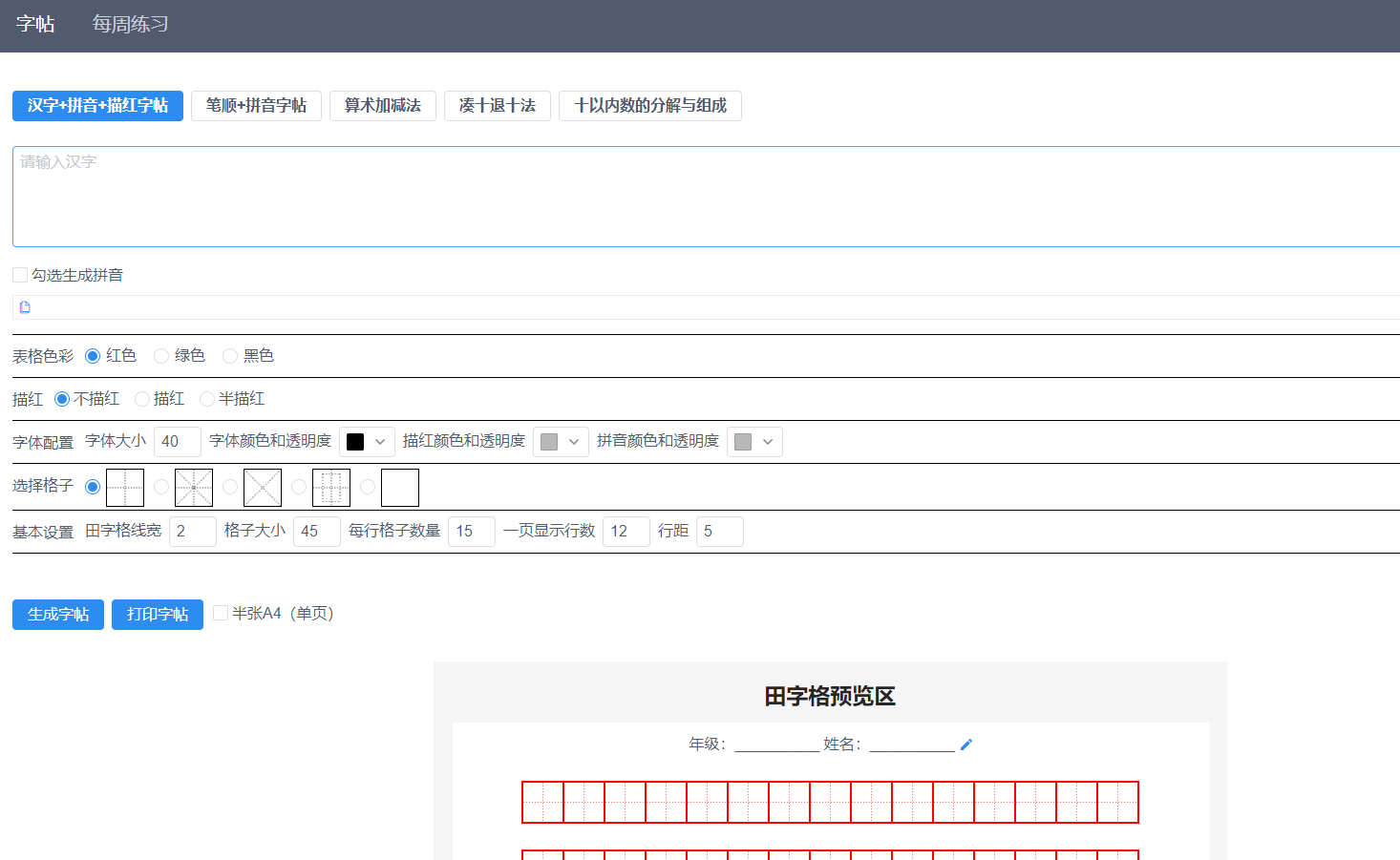Screen dimensions: 1400x860
Task: Switch to 算术加减法 tab
Action: (x=383, y=106)
